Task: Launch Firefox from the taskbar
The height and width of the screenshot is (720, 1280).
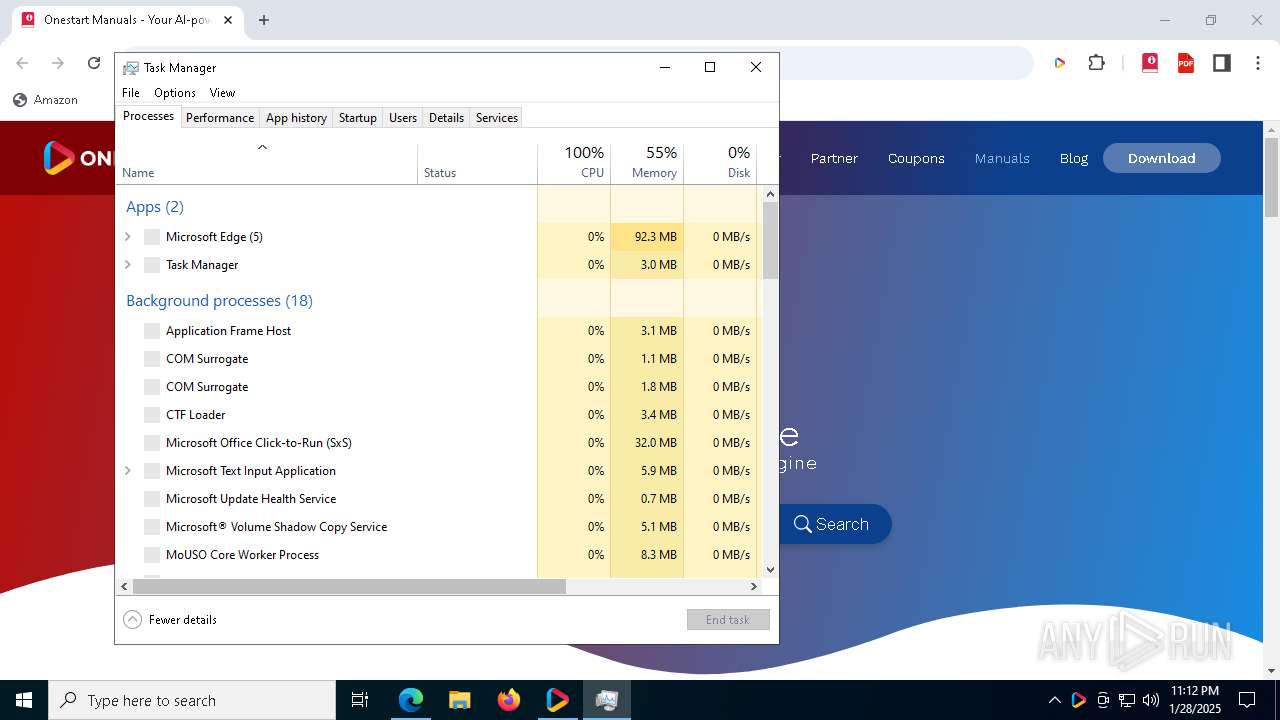Action: point(509,700)
